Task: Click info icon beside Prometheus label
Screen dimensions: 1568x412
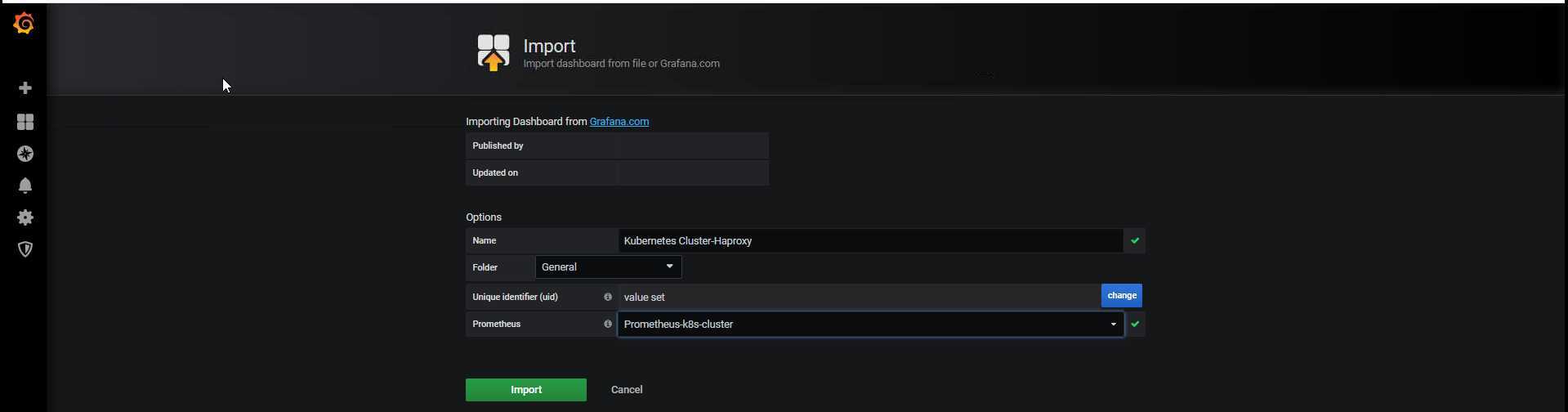Action: (608, 324)
